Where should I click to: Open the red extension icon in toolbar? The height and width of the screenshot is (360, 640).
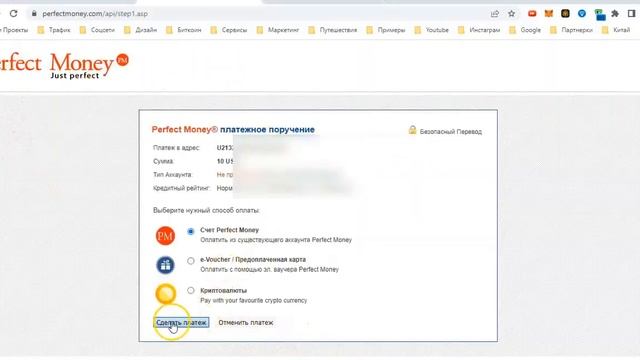click(x=532, y=13)
